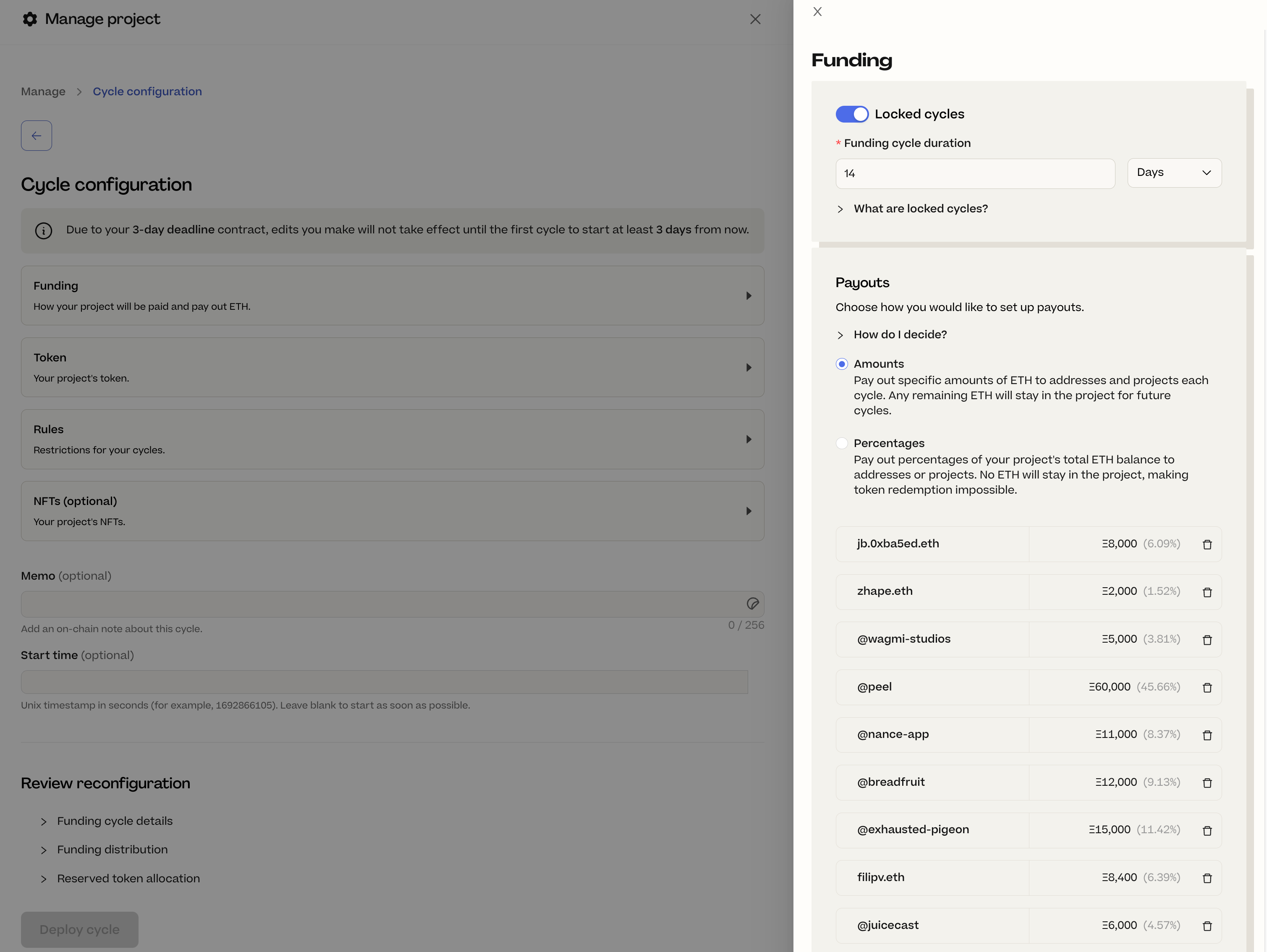Click the Deploy cycle button
The height and width of the screenshot is (952, 1267).
(79, 929)
